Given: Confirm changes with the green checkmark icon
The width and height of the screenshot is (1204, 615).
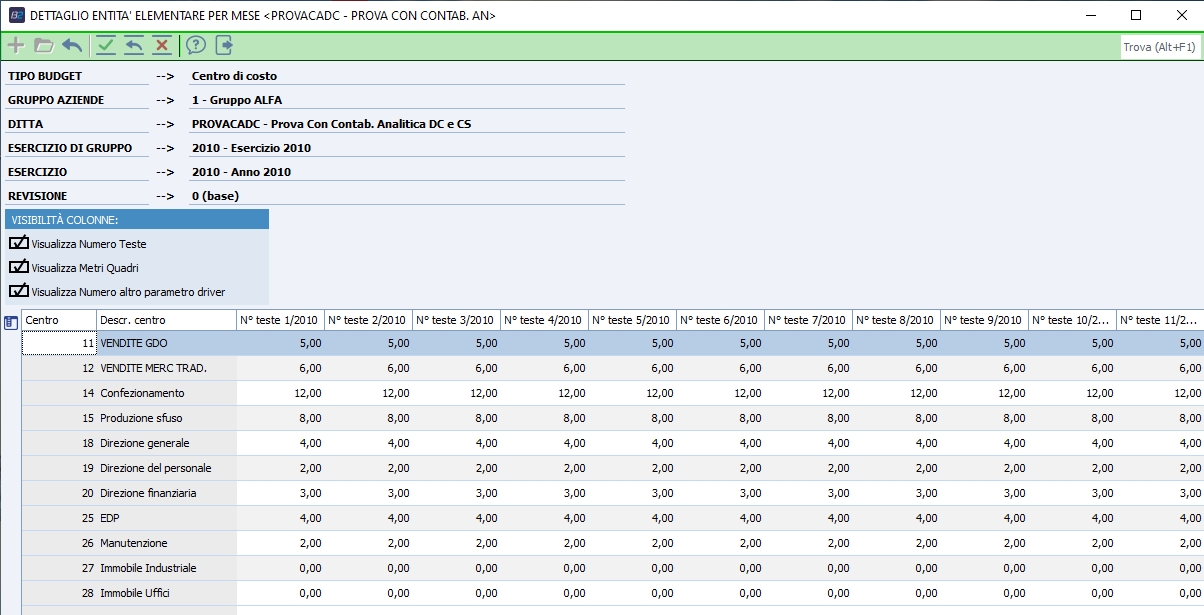Looking at the screenshot, I should click(x=106, y=45).
